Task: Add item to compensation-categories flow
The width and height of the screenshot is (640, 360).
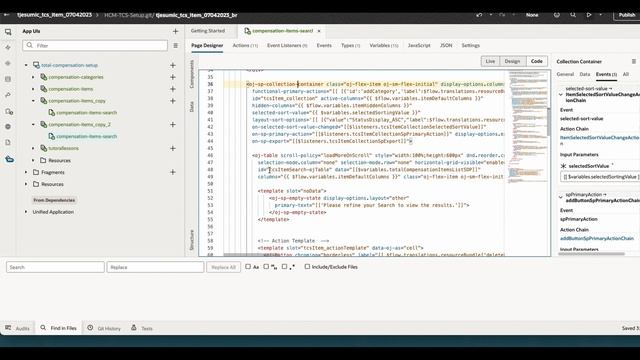Action: (173, 77)
